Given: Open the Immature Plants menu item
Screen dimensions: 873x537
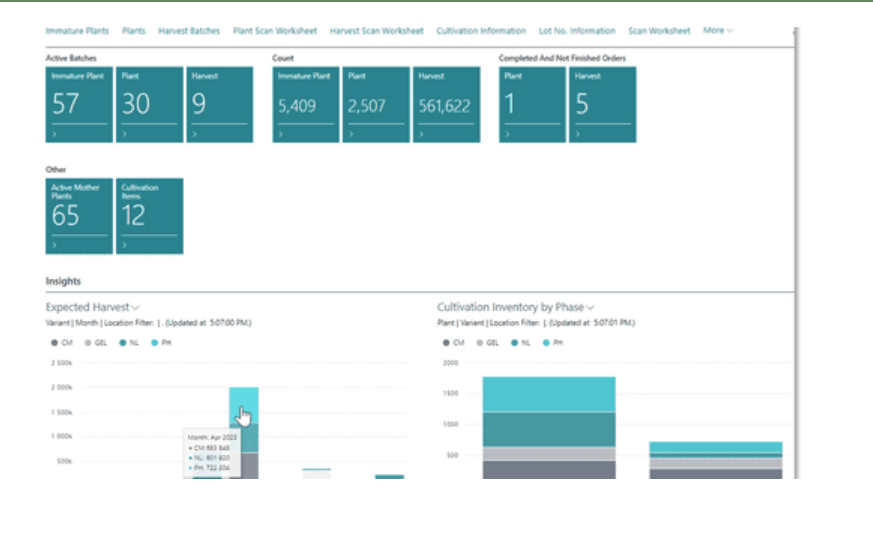Looking at the screenshot, I should [77, 31].
